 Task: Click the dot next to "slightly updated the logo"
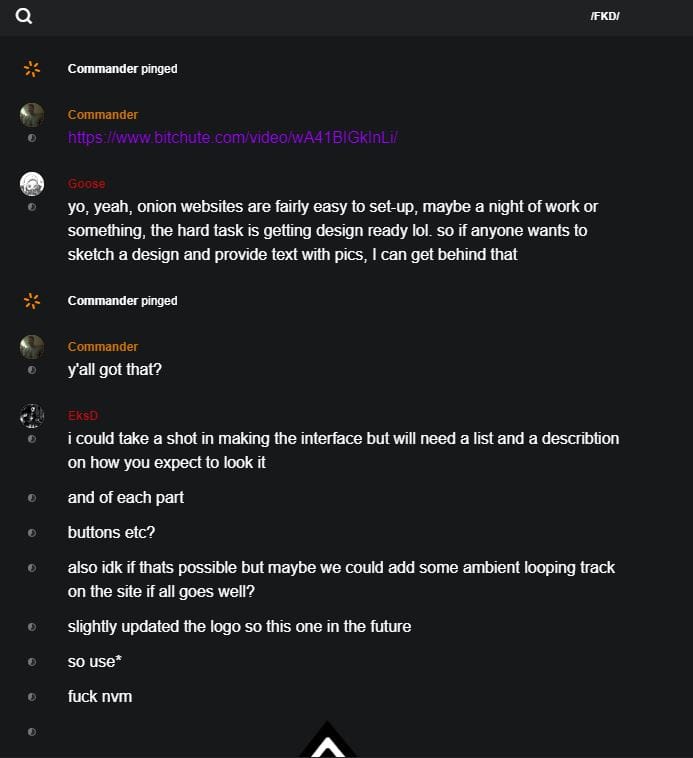click(32, 627)
